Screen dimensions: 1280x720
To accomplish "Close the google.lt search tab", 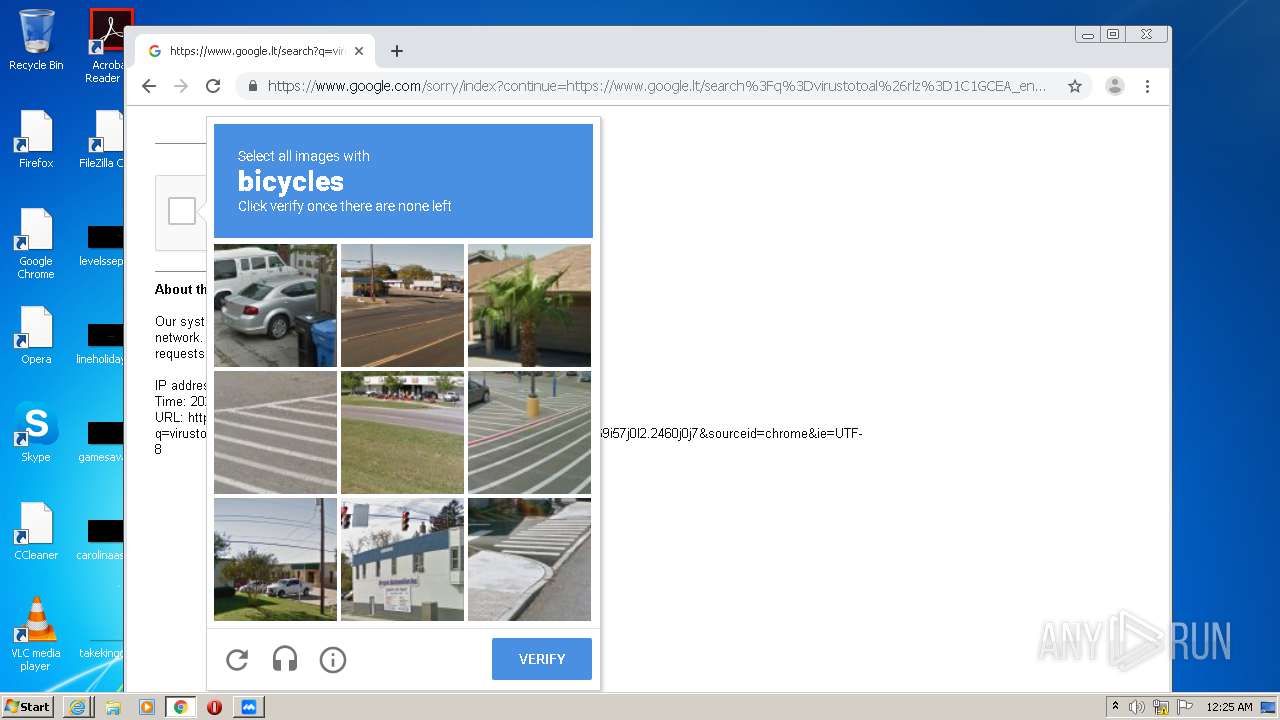I will (359, 51).
